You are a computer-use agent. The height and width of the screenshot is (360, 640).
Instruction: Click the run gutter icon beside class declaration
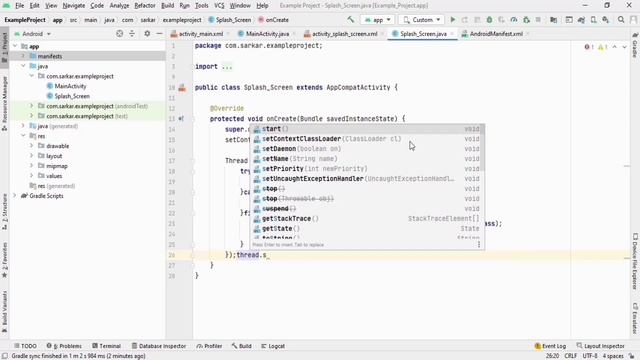(182, 87)
